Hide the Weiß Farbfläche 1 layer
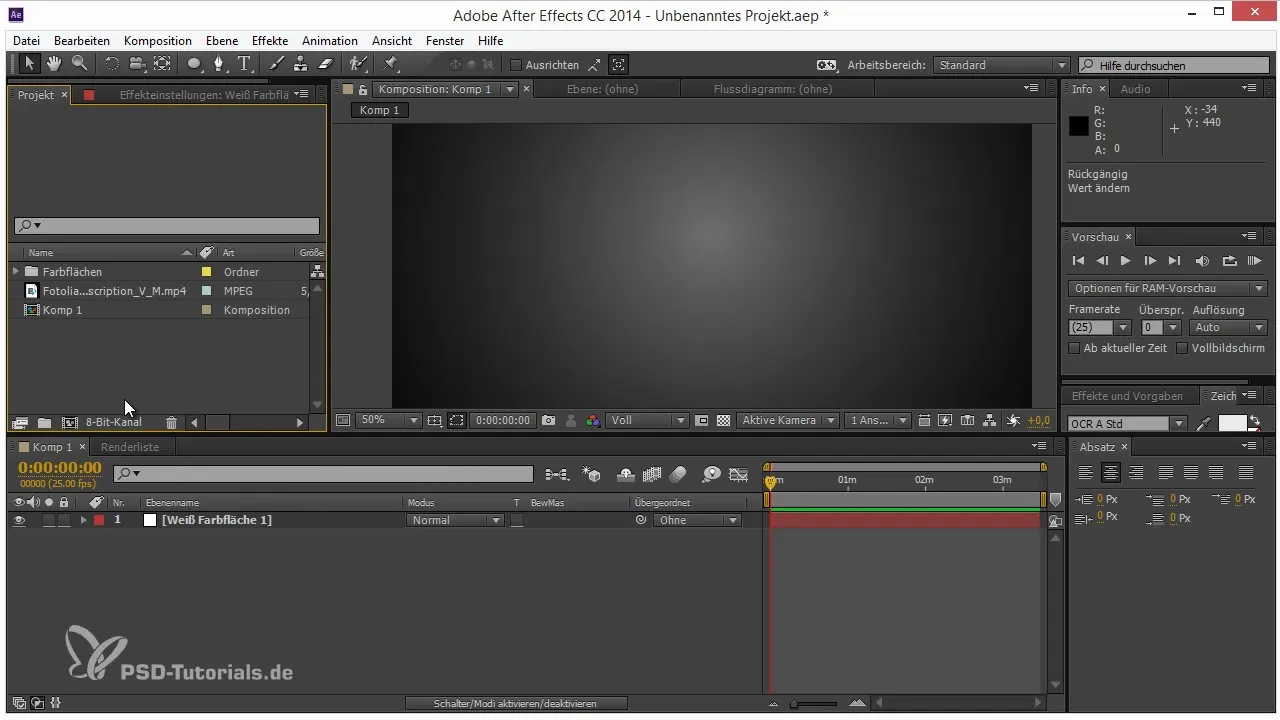The height and width of the screenshot is (720, 1280). coord(19,520)
